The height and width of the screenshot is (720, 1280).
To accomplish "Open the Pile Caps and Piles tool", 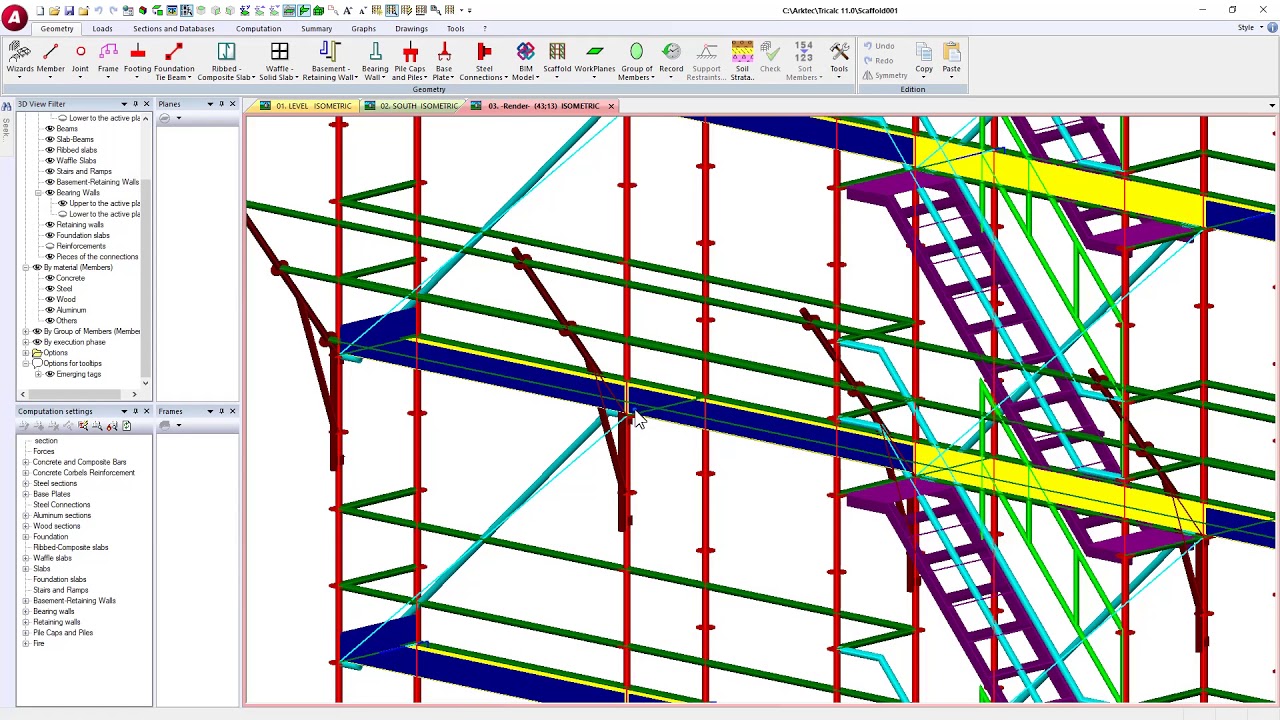I will 409,61.
